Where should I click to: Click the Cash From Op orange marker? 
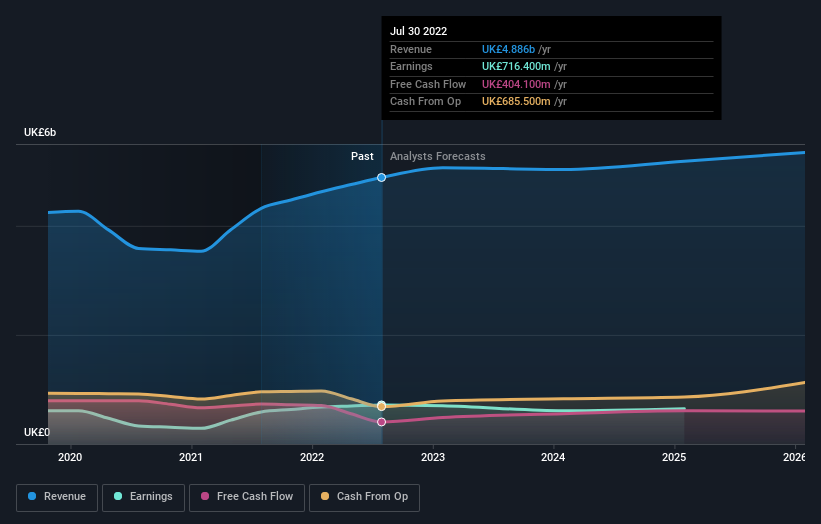pos(382,406)
